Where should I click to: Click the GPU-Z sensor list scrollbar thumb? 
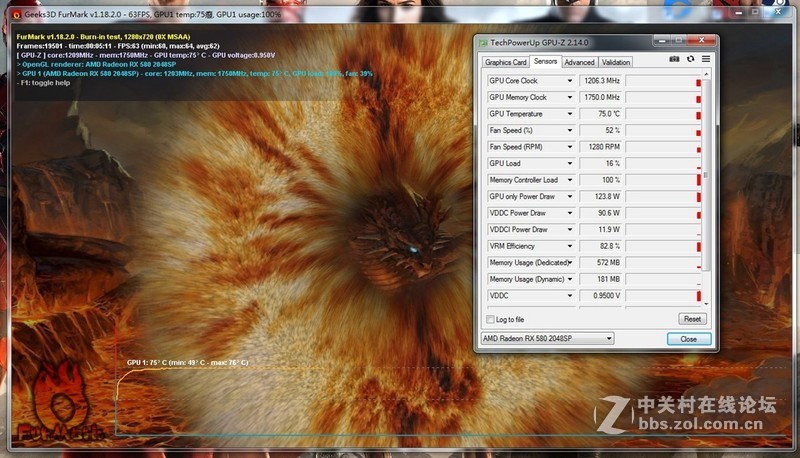click(706, 175)
